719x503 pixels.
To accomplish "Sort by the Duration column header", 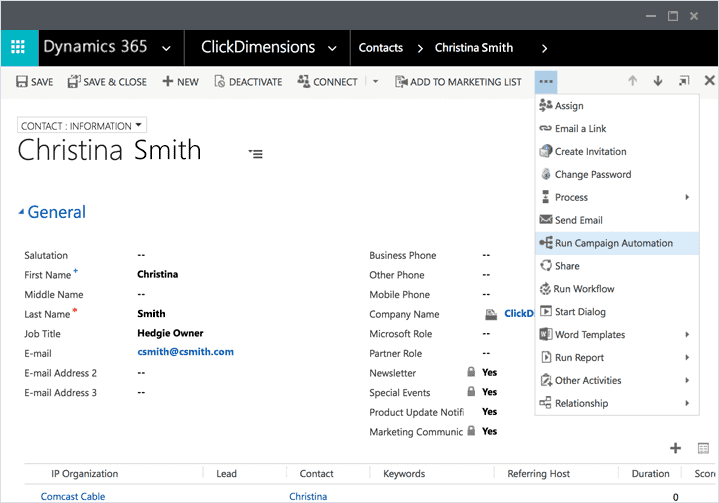I will click(x=650, y=474).
